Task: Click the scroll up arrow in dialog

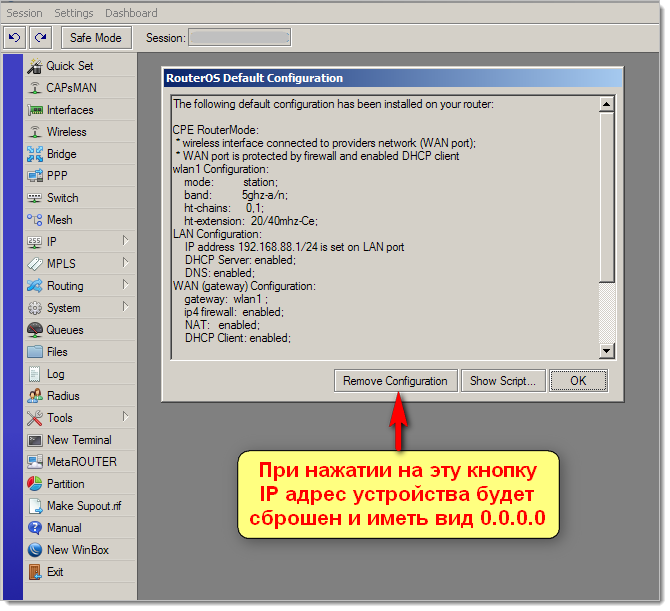Action: [607, 104]
